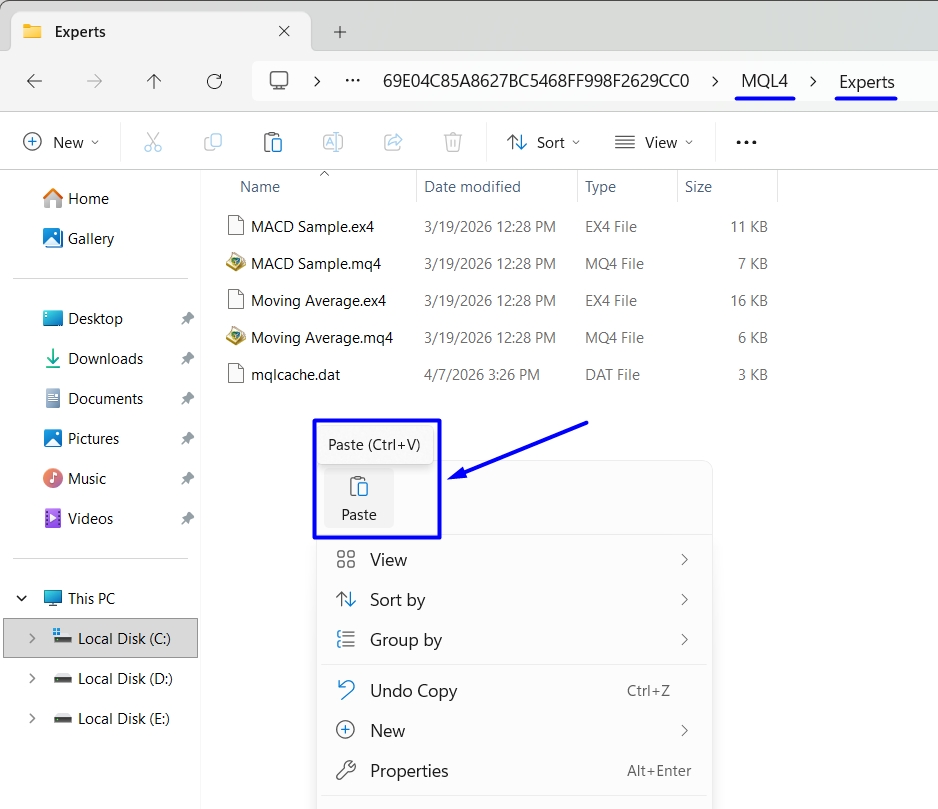Viewport: 938px width, 809px height.
Task: Click the This PC monitor icon in address bar
Action: click(279, 81)
